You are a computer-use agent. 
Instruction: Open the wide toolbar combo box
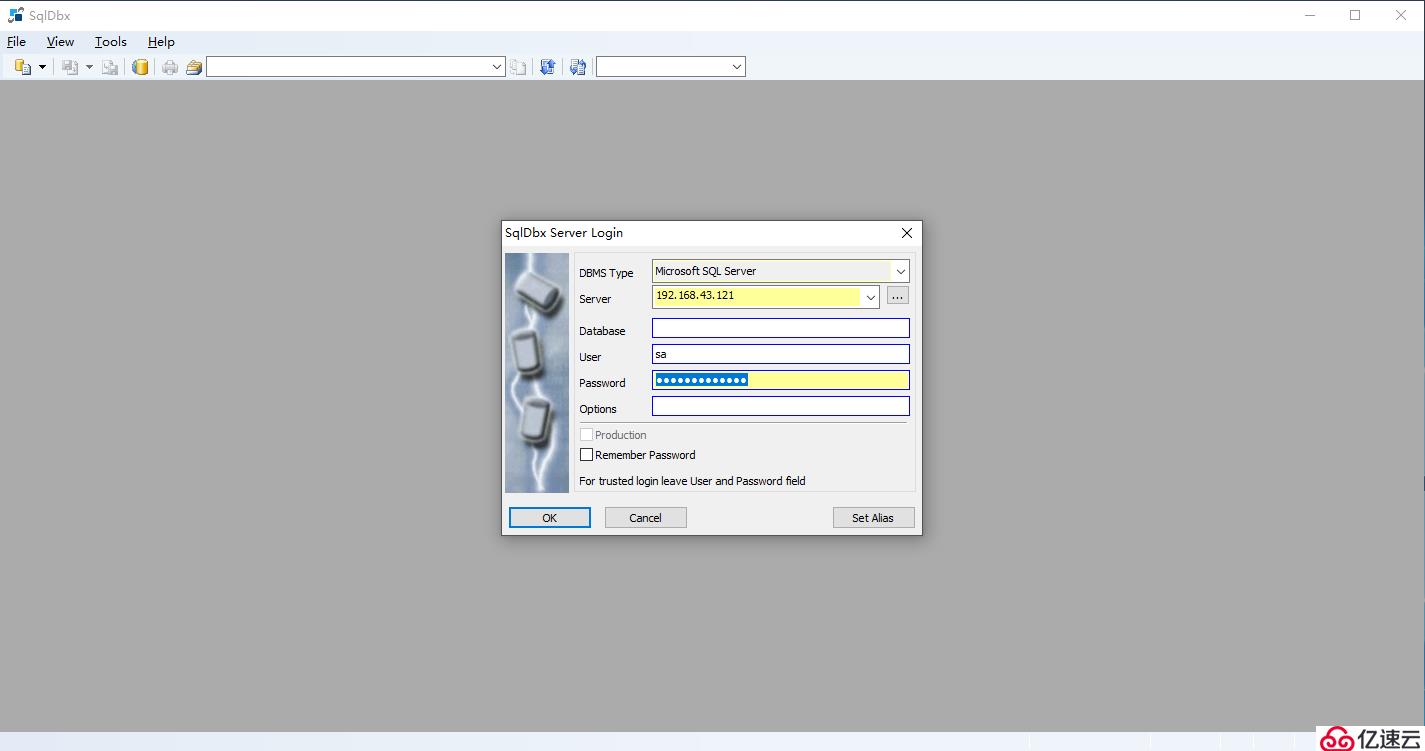[356, 67]
